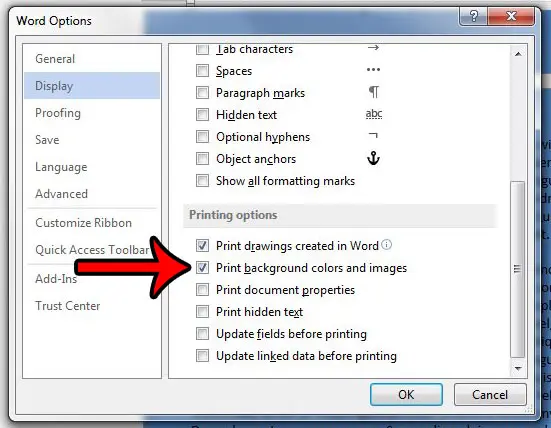Check Update linked data before printing

(202, 356)
